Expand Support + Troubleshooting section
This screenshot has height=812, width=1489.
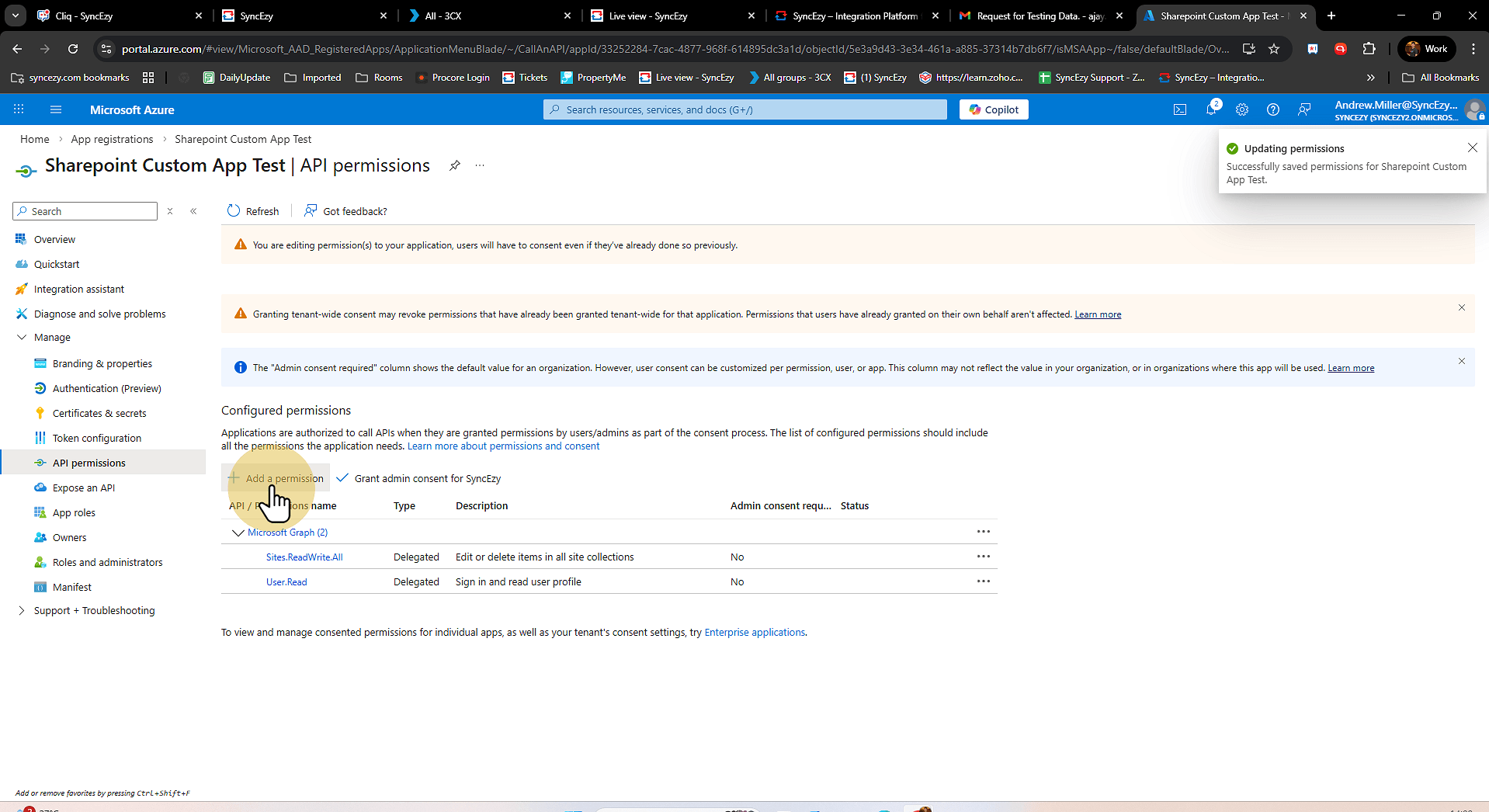tap(22, 611)
